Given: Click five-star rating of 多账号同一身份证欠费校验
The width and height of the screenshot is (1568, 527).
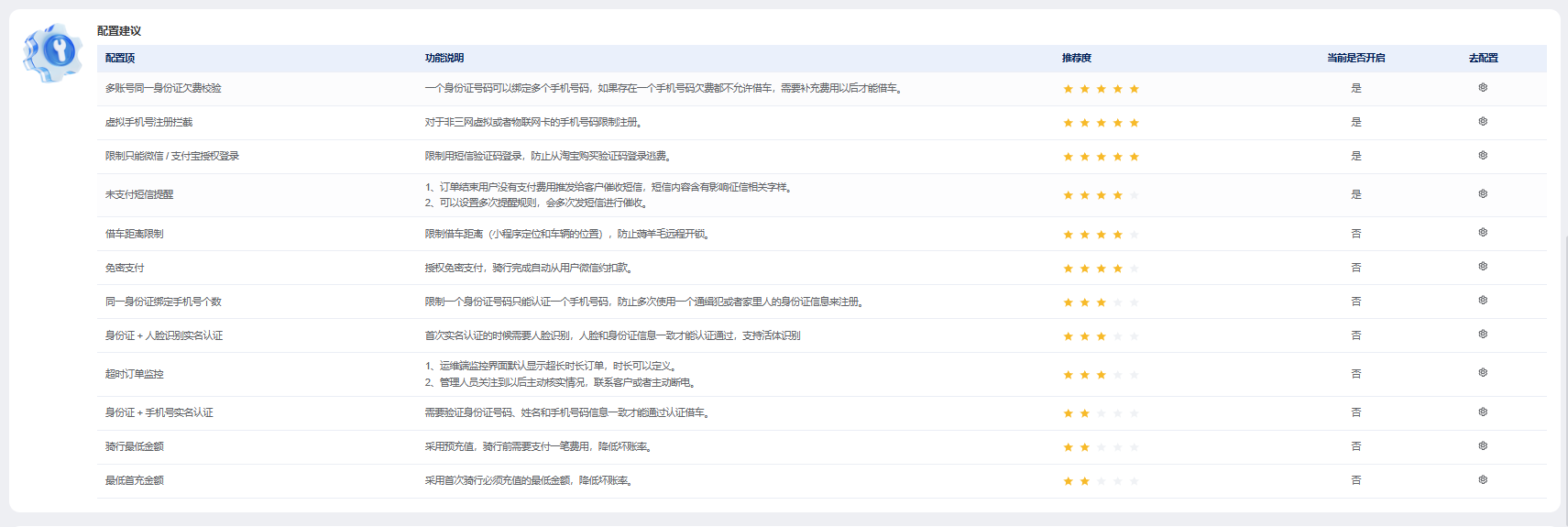Looking at the screenshot, I should [1101, 89].
